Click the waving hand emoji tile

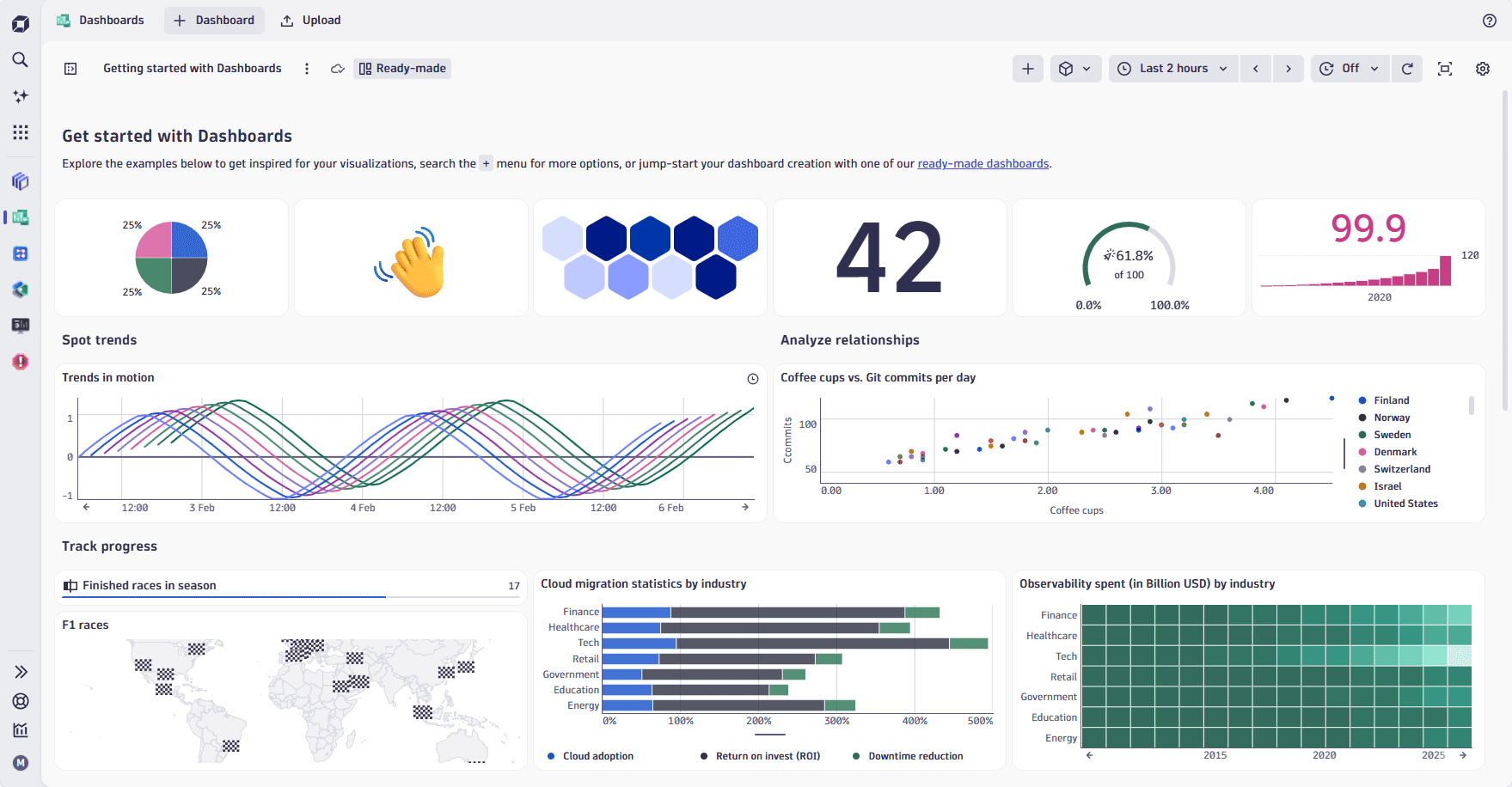(411, 259)
